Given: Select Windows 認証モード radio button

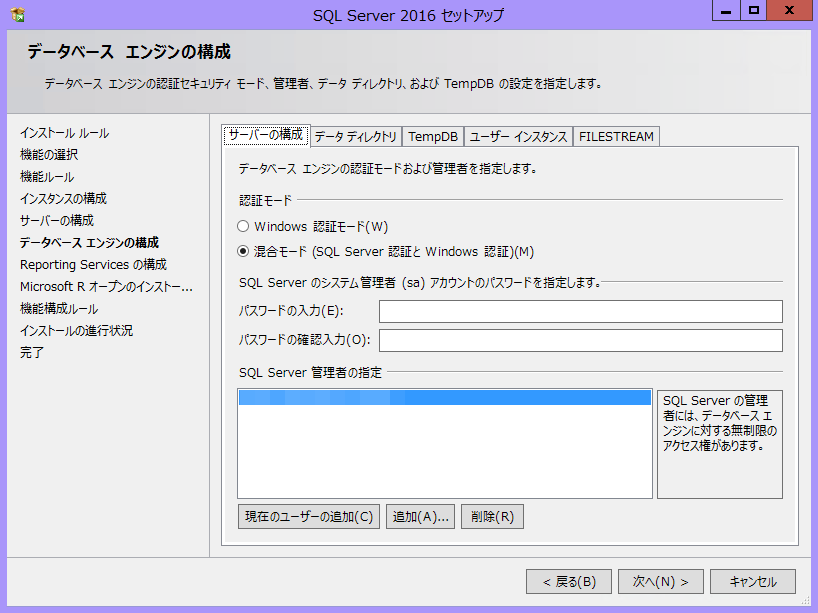Looking at the screenshot, I should (243, 227).
